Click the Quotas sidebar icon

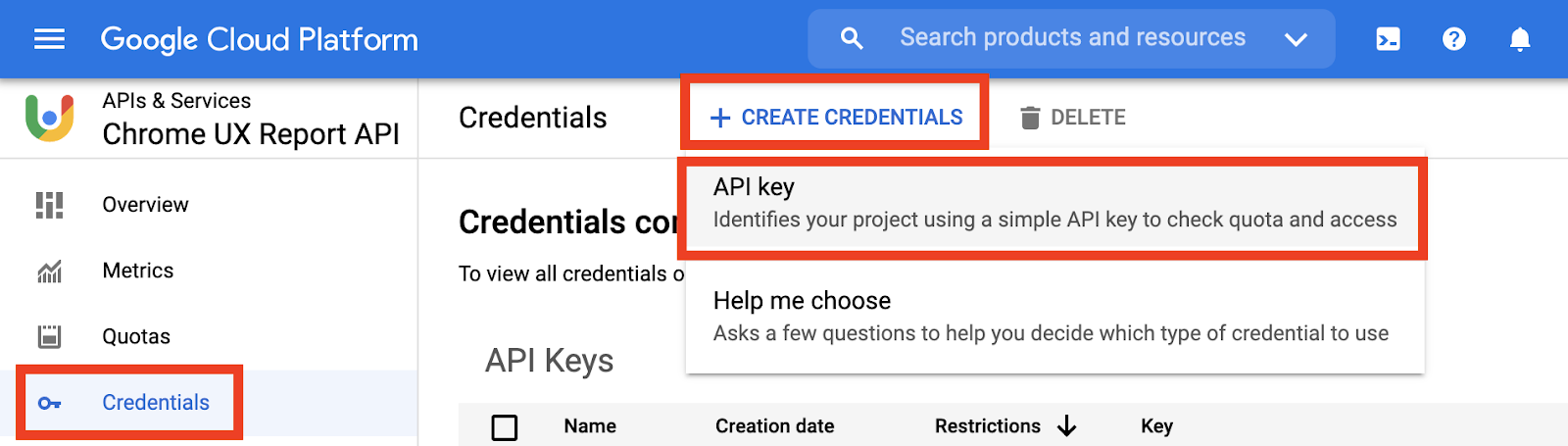(x=49, y=337)
